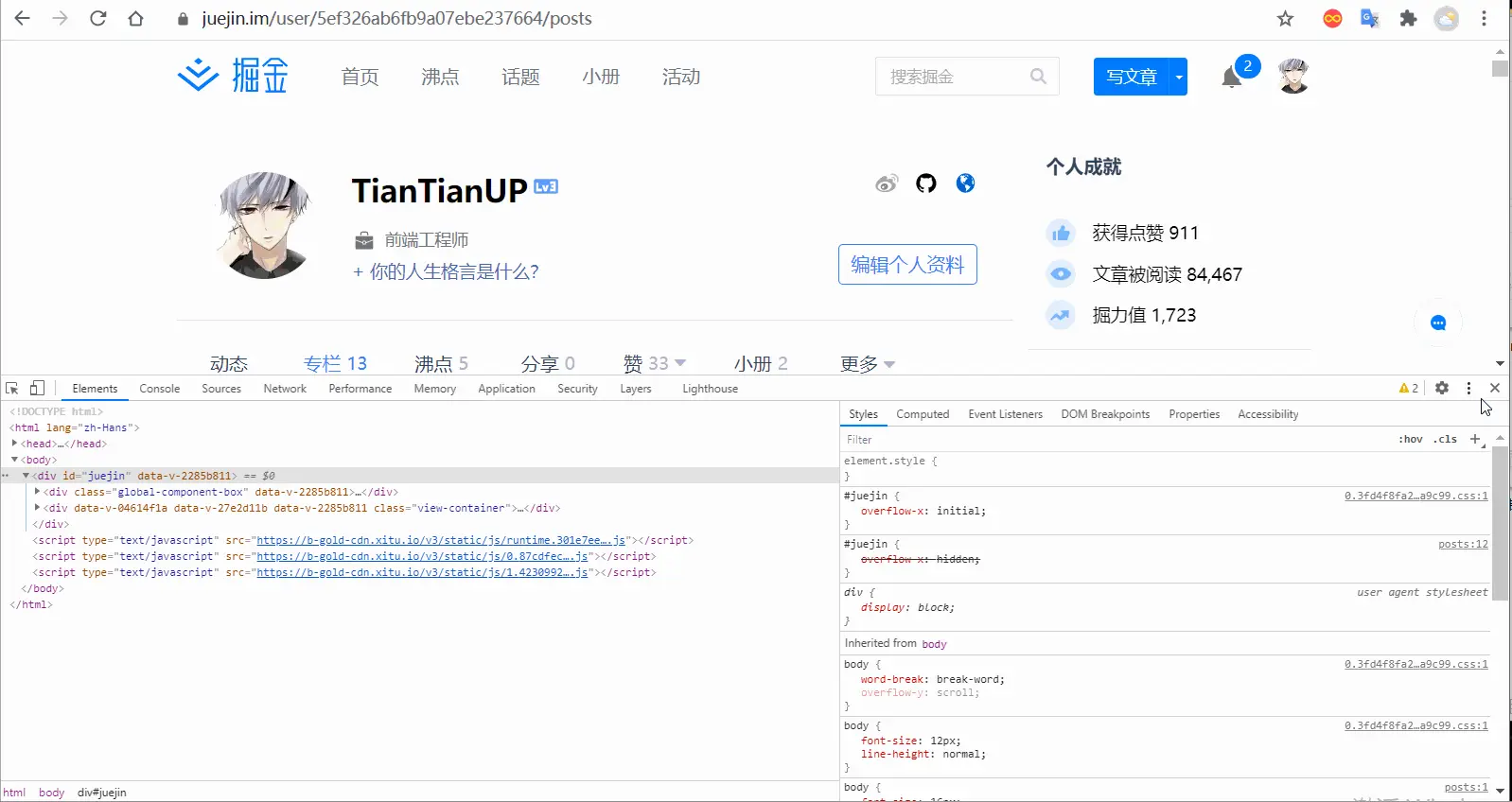The height and width of the screenshot is (802, 1512).
Task: Reload the page
Action: (97, 18)
